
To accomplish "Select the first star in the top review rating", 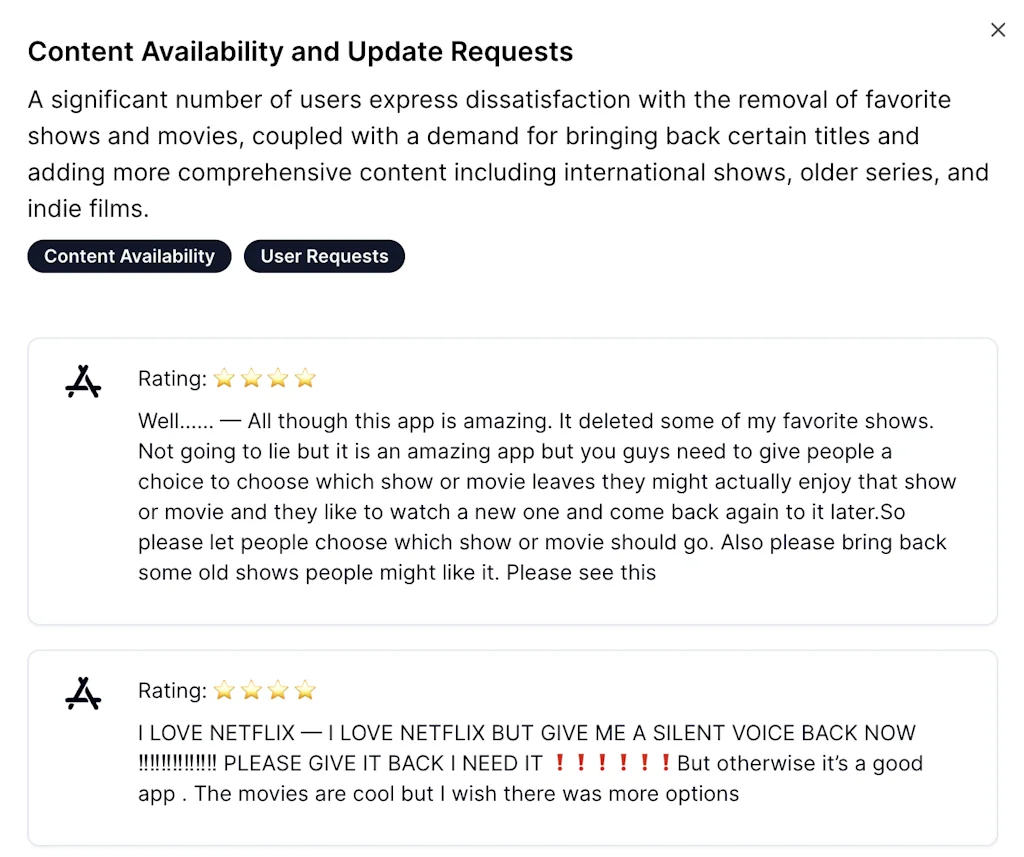I will 224,378.
